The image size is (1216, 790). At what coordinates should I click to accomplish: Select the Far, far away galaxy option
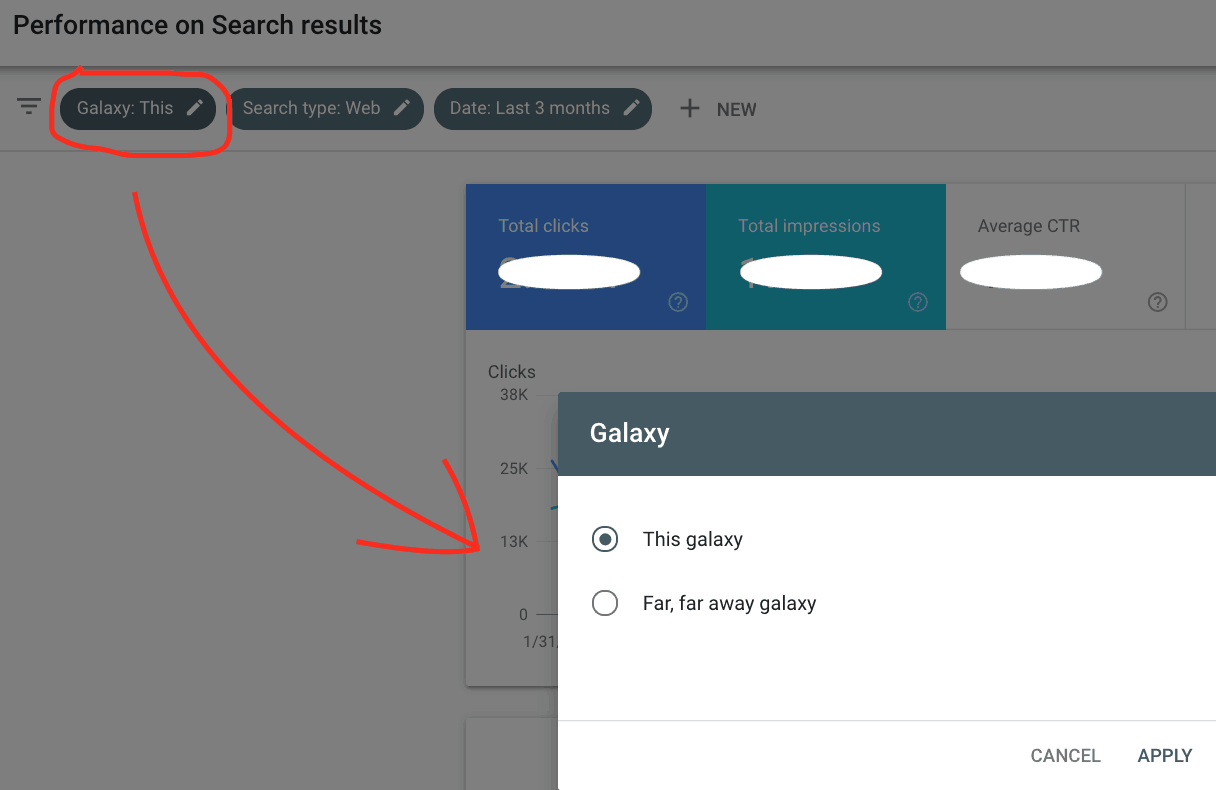coord(605,603)
